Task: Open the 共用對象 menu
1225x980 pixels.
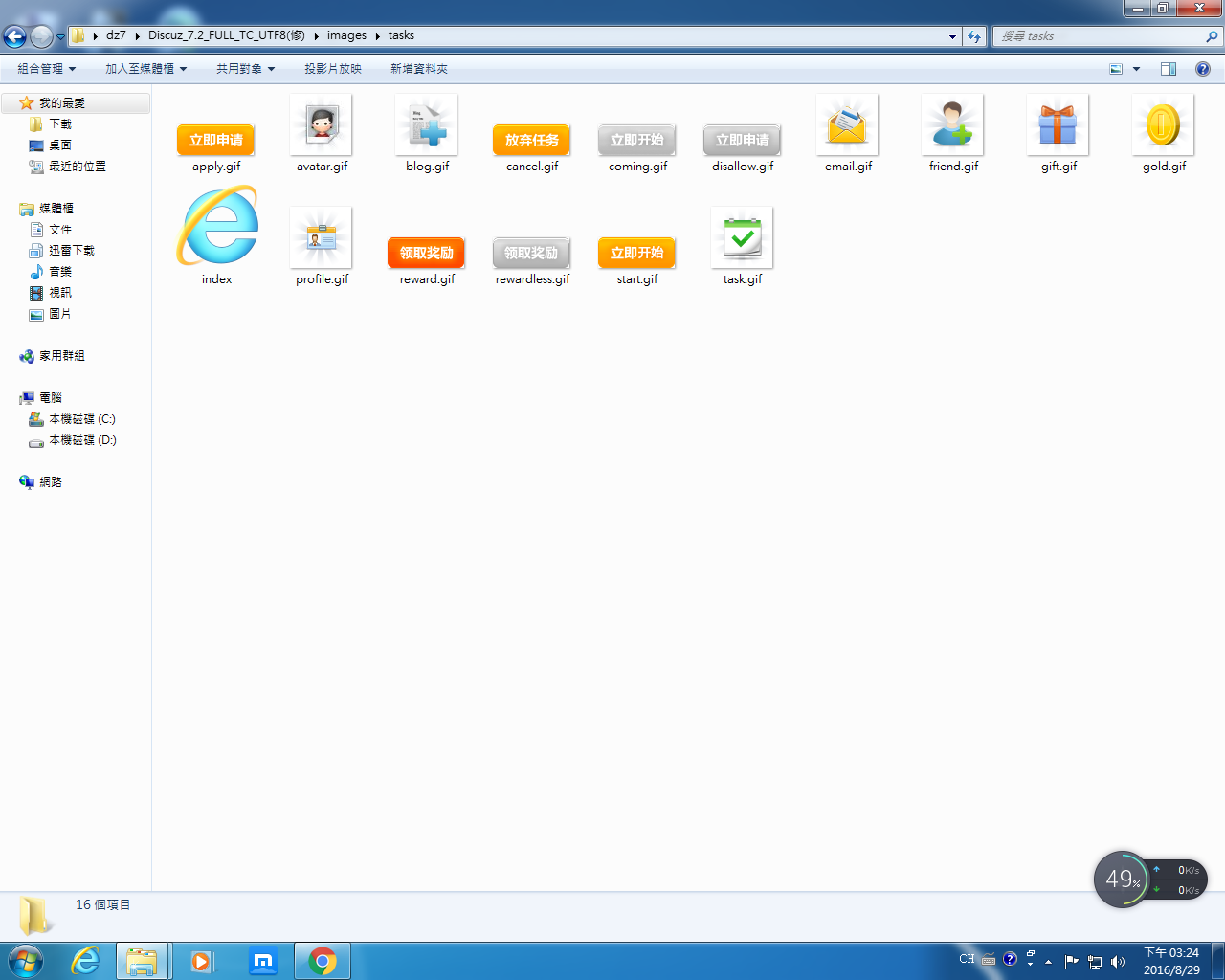Action: point(245,69)
